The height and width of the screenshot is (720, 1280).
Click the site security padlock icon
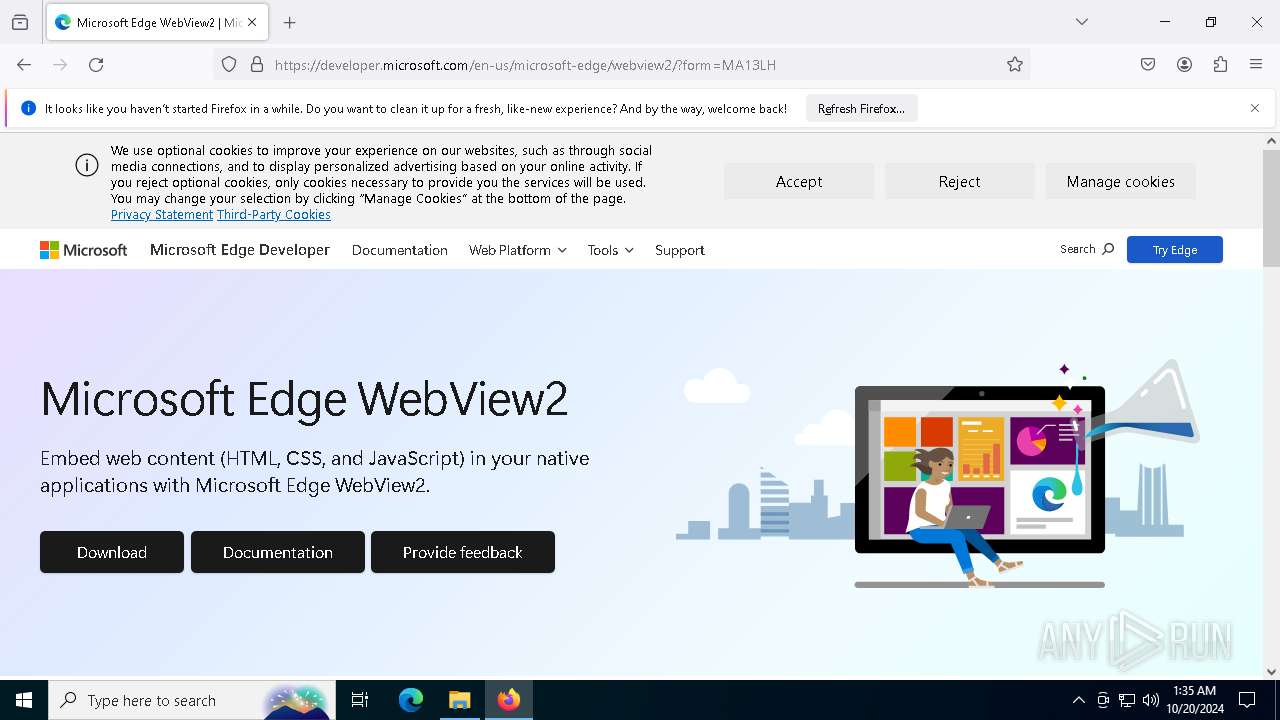(257, 65)
